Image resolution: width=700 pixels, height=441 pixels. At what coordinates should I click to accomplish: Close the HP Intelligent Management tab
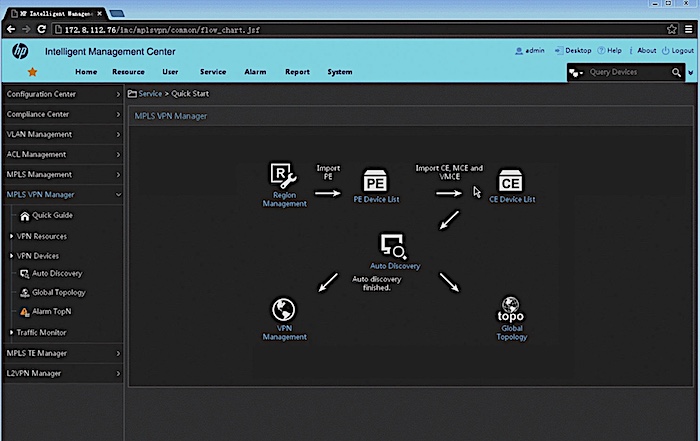(100, 13)
